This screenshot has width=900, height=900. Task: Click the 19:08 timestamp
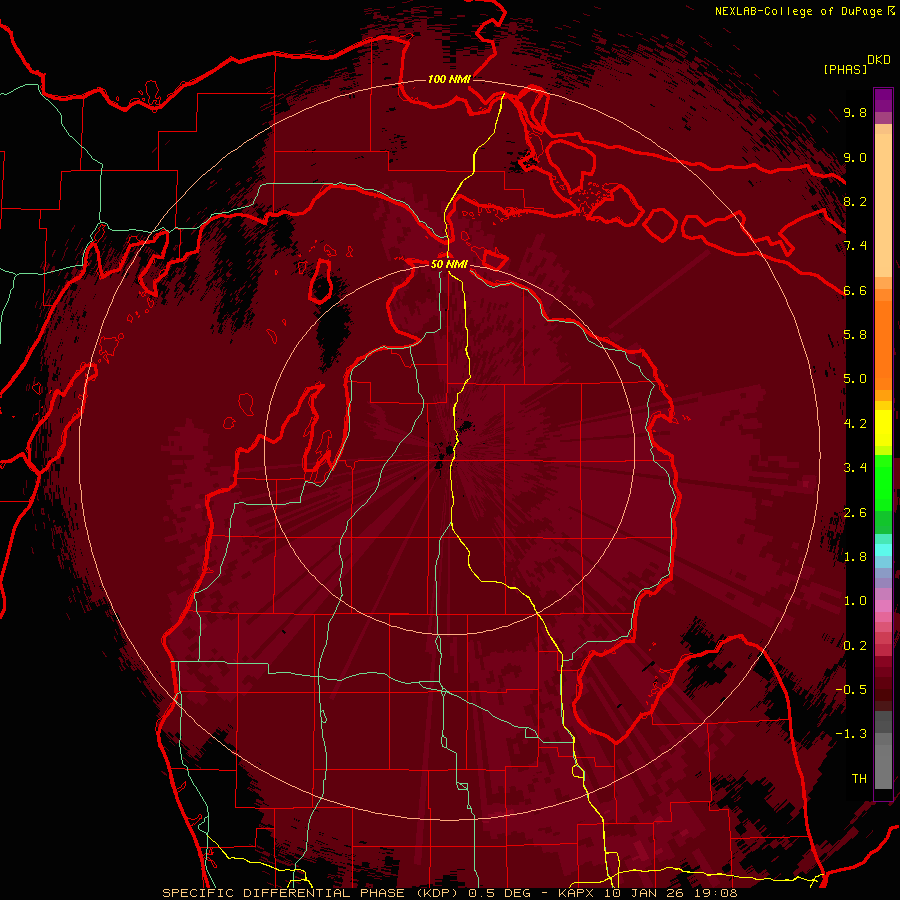point(715,893)
